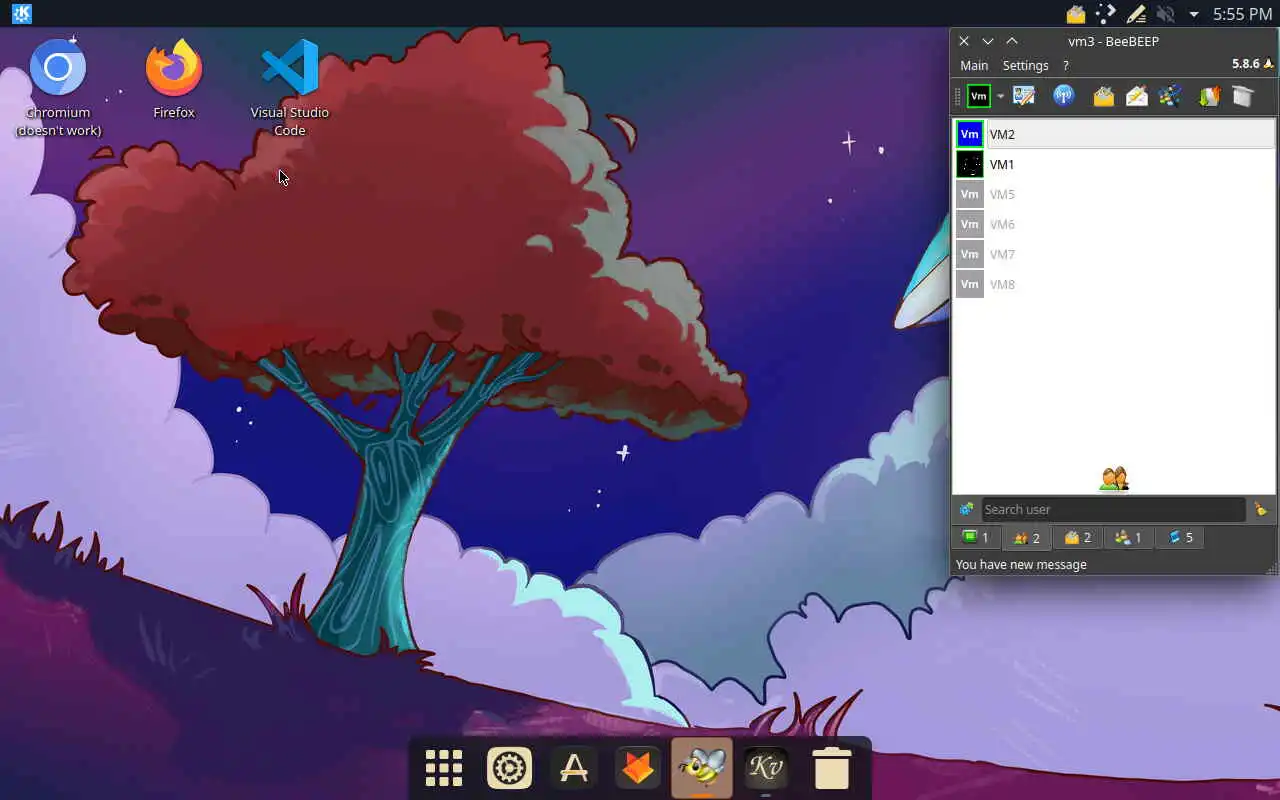Screen dimensions: 1280x800
Task: Click the Vm status avatar in BeeBEEP toolbar
Action: coord(979,96)
